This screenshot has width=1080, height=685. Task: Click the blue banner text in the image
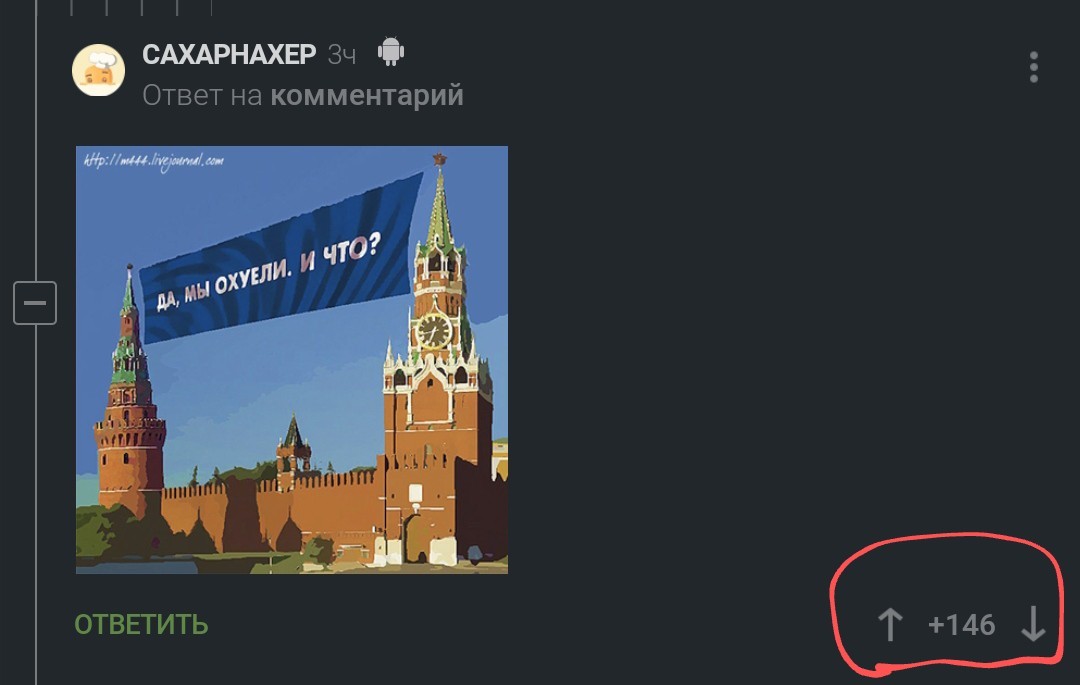(269, 273)
